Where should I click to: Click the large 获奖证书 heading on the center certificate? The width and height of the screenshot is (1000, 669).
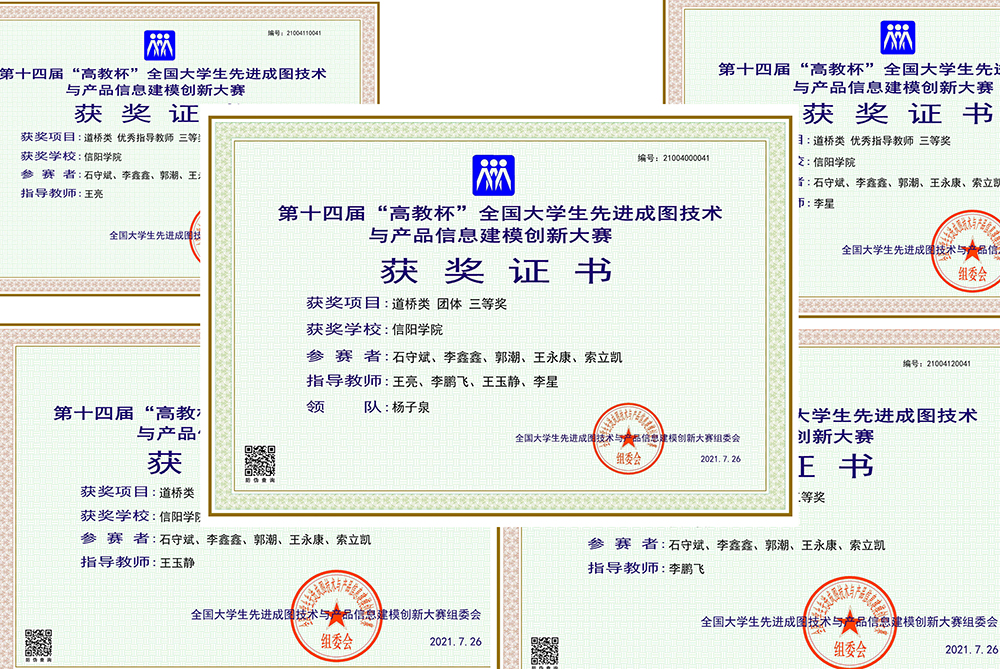click(492, 270)
